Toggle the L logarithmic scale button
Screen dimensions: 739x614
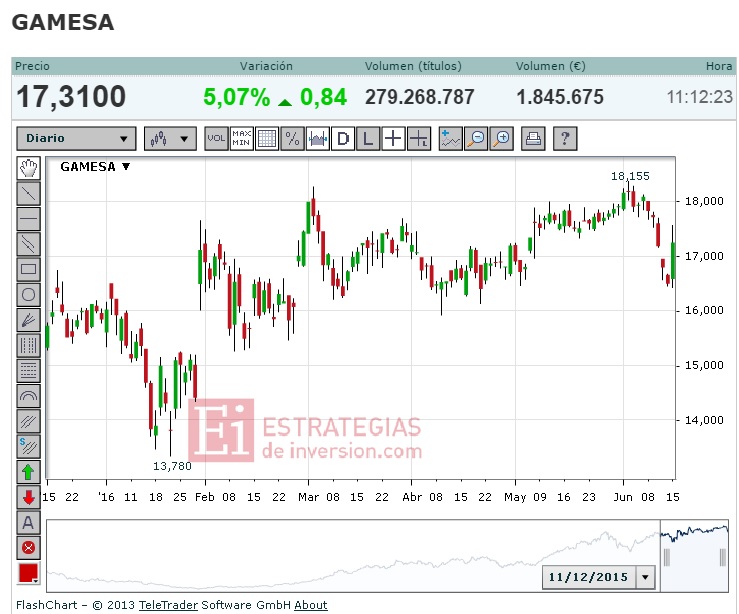coord(368,139)
